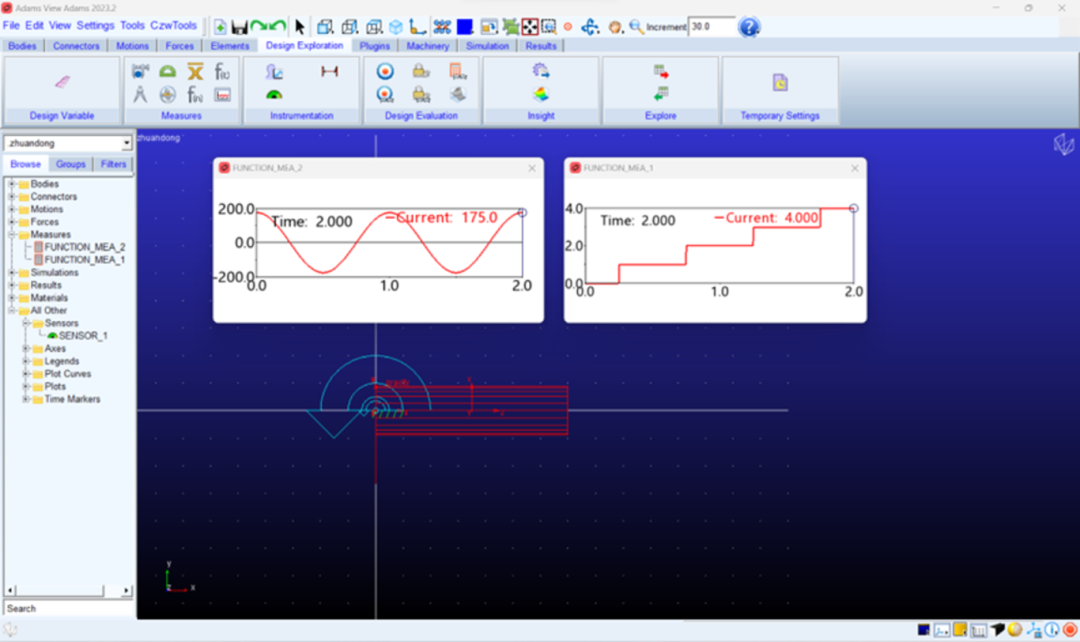Click the browser horizontal scrollbar right arrow
The width and height of the screenshot is (1080, 642).
126,590
